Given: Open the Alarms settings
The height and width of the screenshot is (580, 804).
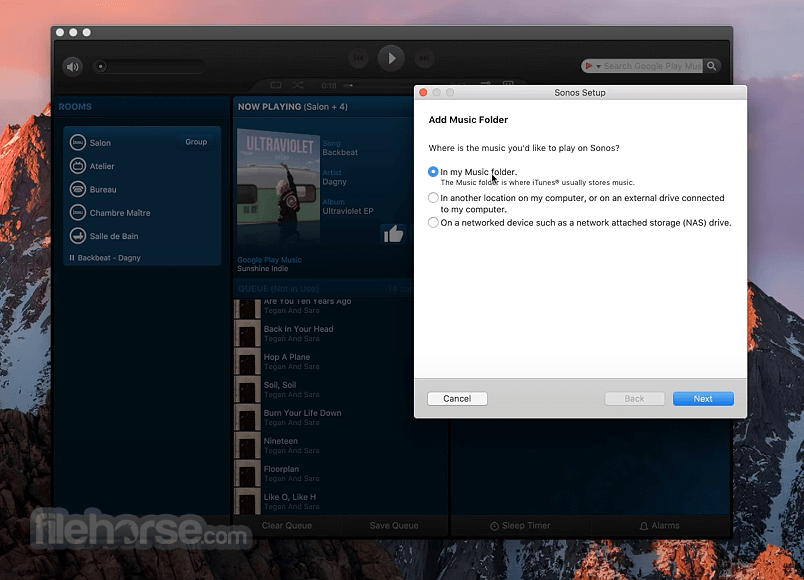Looking at the screenshot, I should coord(659,526).
